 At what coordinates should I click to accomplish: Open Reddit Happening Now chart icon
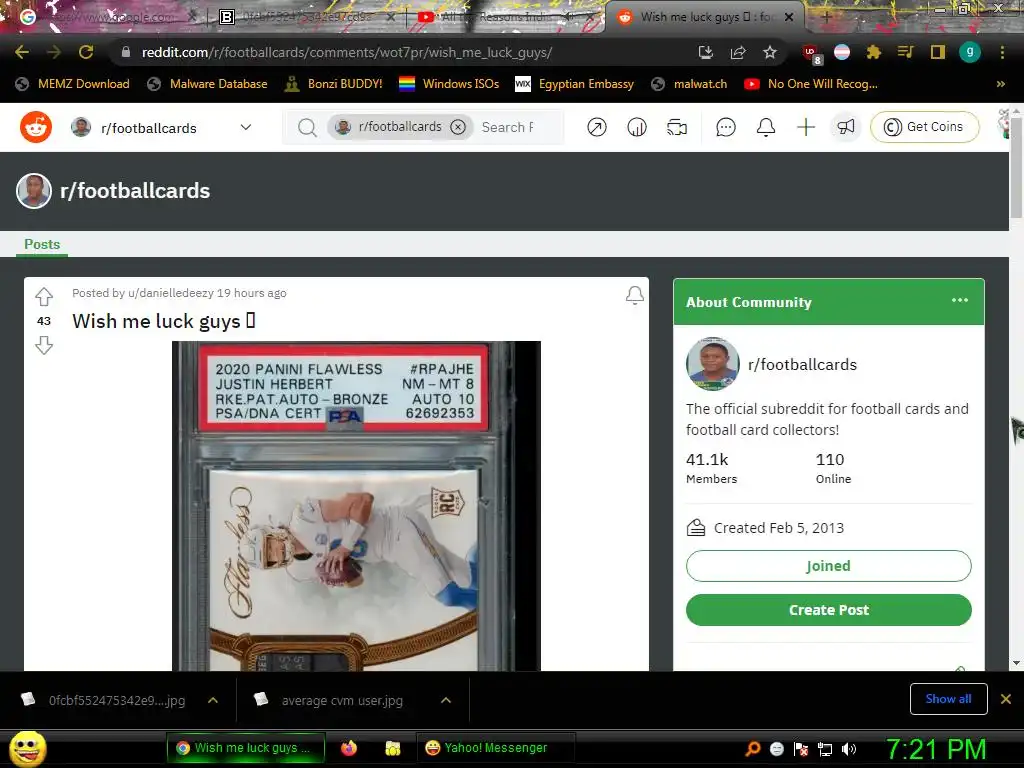[637, 127]
